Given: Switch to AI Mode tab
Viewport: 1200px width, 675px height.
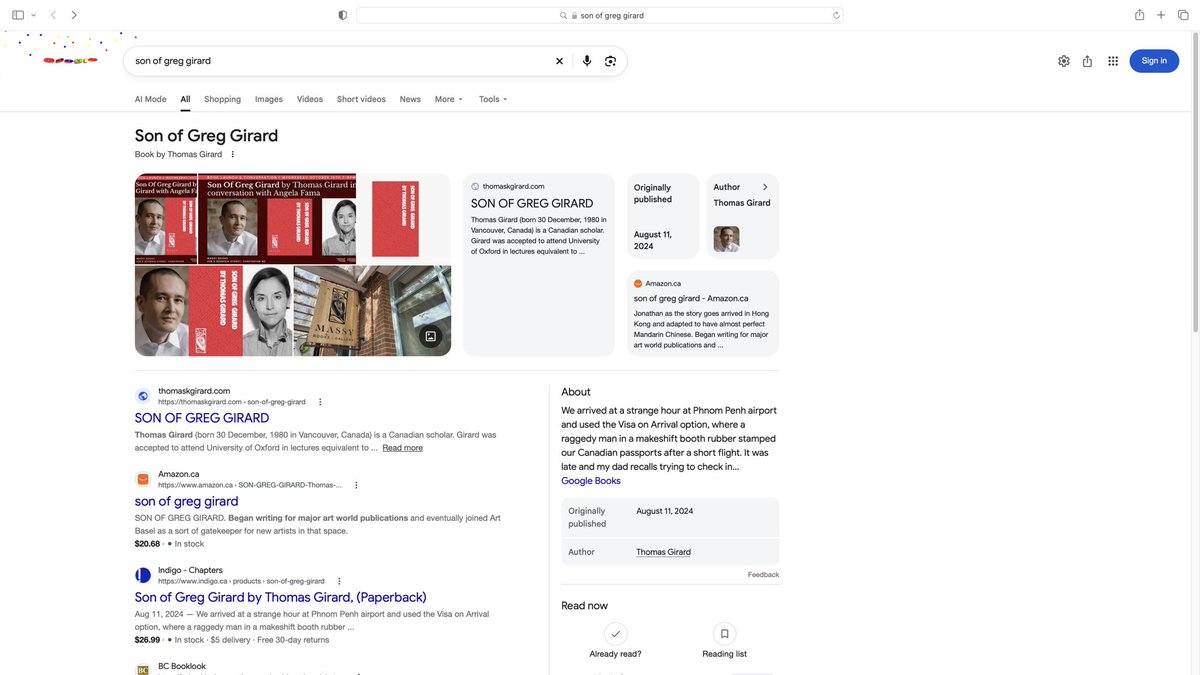Looking at the screenshot, I should pos(151,99).
